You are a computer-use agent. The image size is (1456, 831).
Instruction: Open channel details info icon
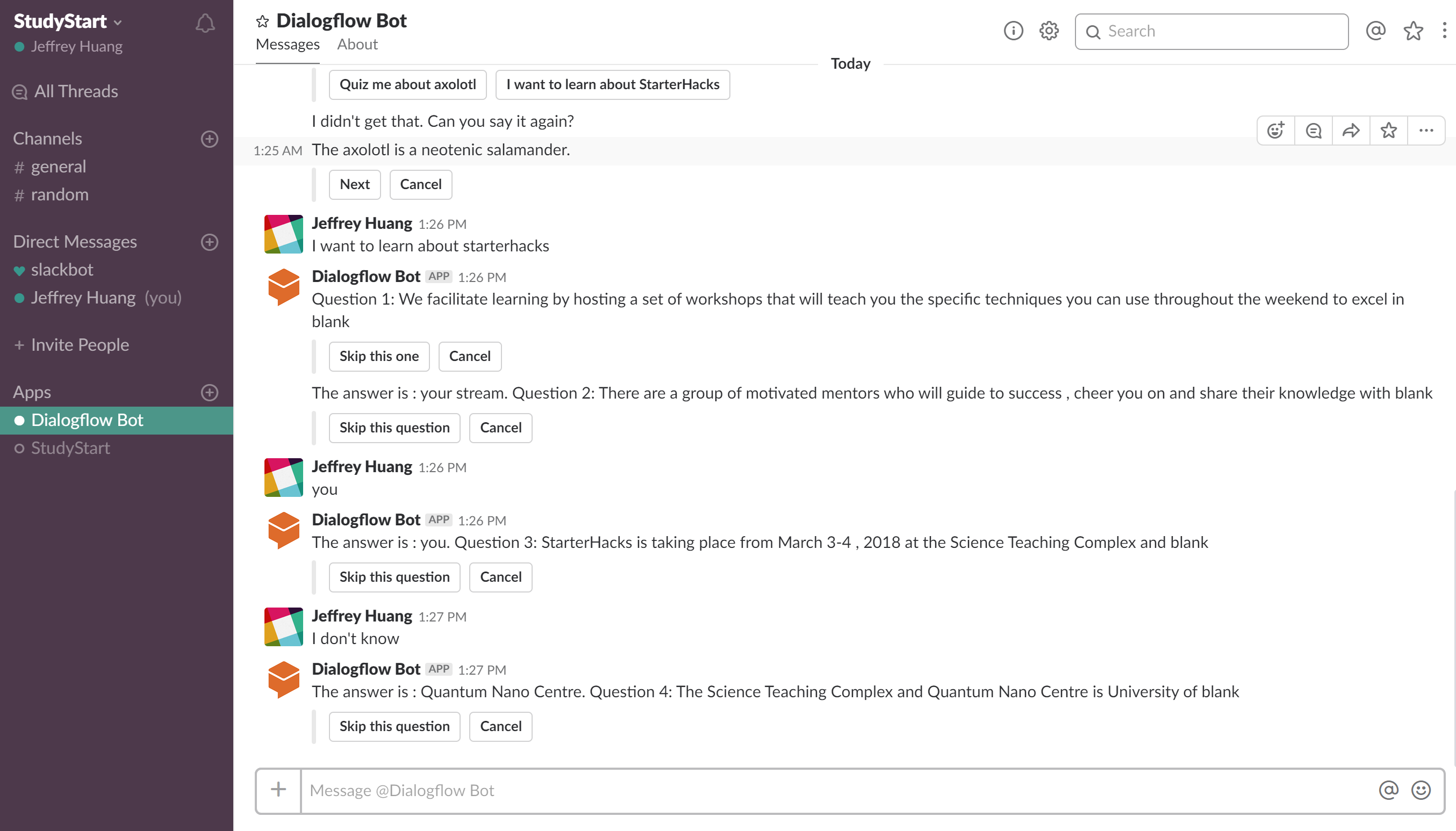pyautogui.click(x=1013, y=31)
